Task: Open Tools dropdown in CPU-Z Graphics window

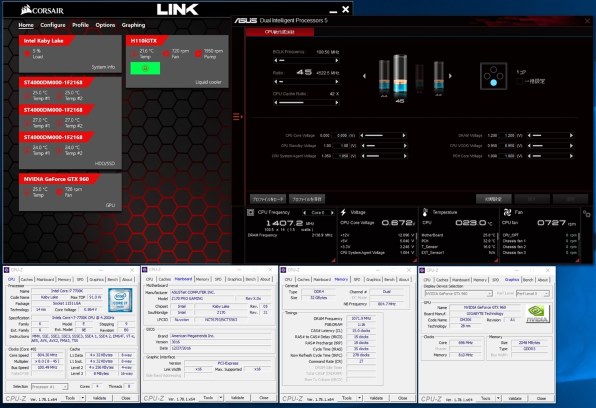Action: [490, 398]
